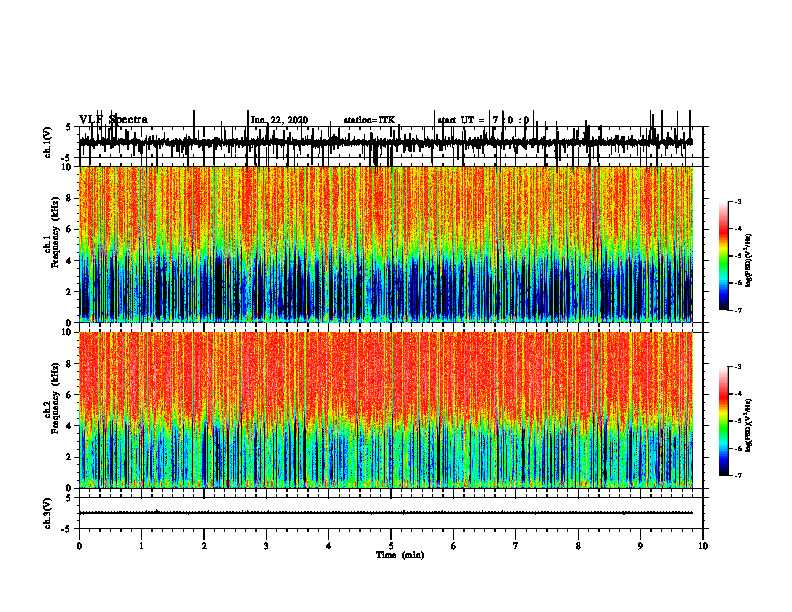Click the "2" kHz tick on ch.2 axis
The width and height of the screenshot is (792, 612).
coord(69,457)
